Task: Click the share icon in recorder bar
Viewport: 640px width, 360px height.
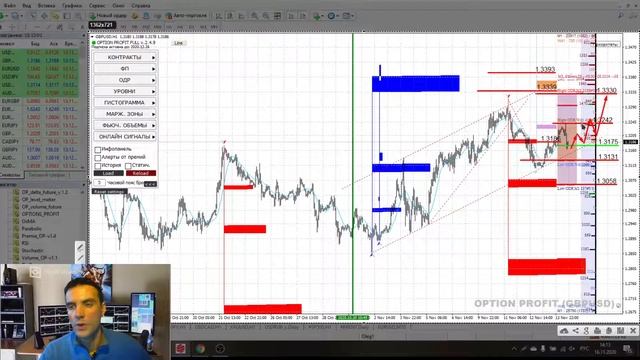Action: [576, 331]
